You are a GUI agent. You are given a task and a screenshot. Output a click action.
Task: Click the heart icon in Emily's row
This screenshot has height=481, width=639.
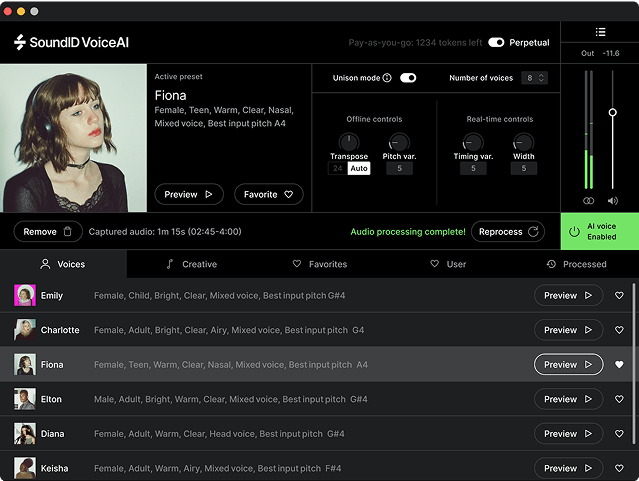point(619,295)
